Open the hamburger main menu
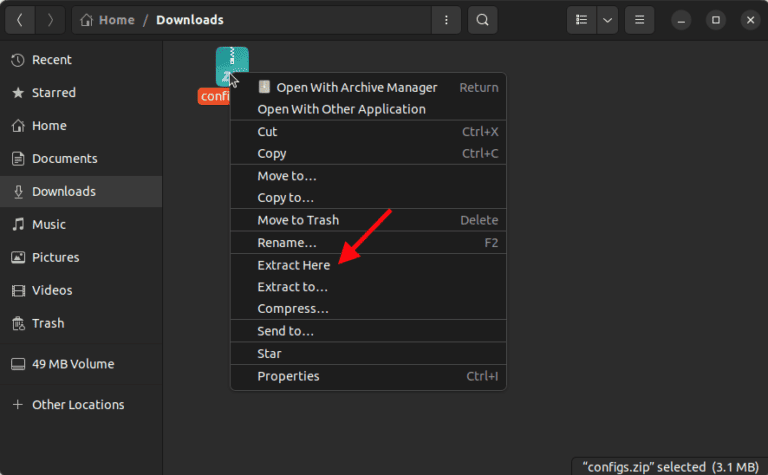 [641, 20]
